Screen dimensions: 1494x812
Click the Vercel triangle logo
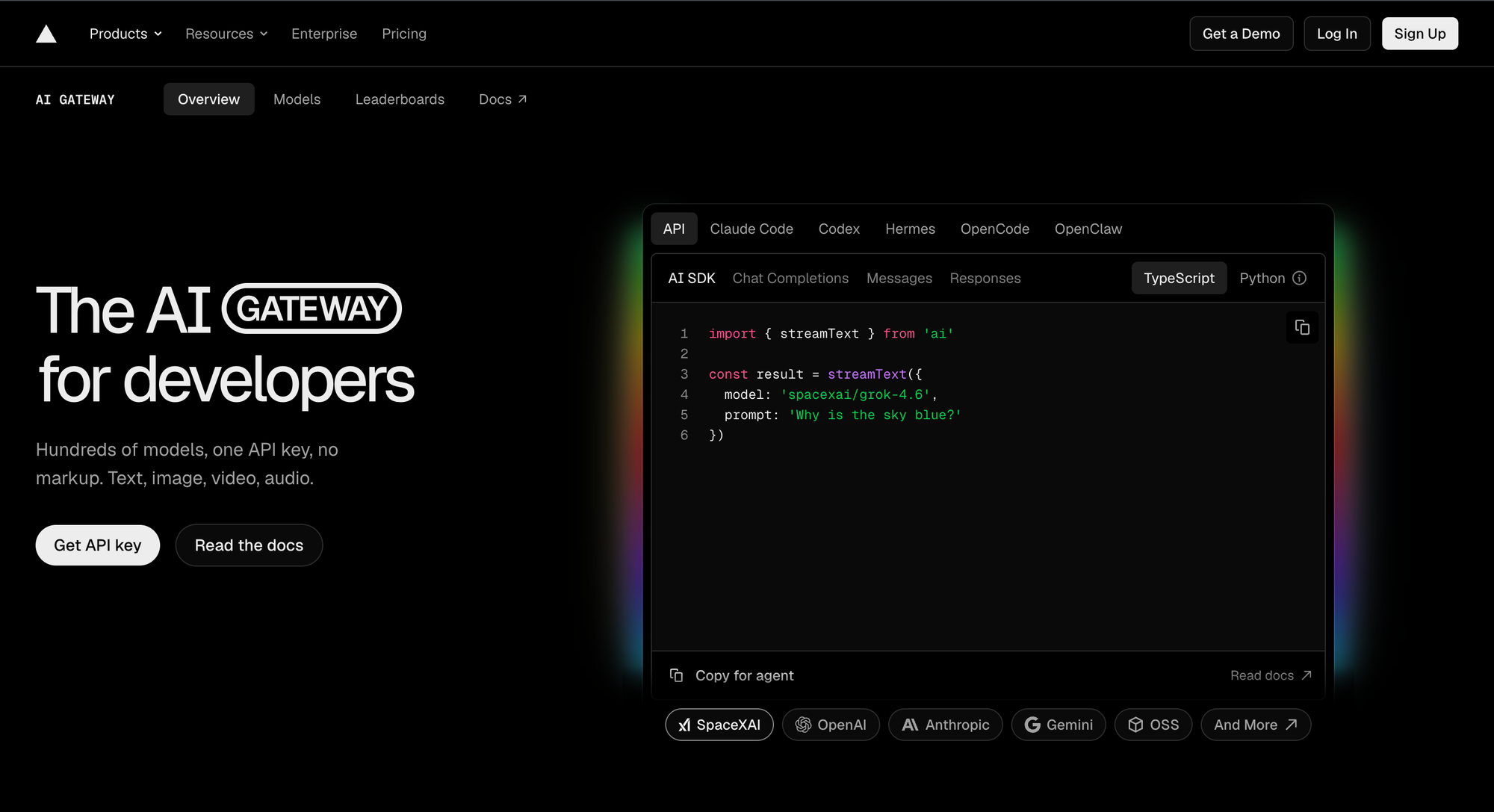[46, 34]
